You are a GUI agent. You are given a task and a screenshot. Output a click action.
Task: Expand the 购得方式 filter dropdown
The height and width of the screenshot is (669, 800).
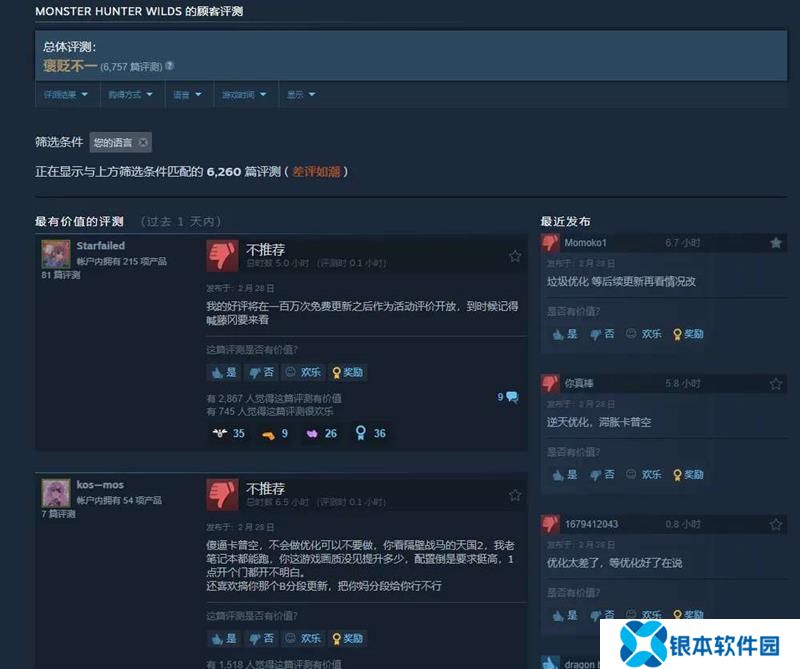click(131, 94)
